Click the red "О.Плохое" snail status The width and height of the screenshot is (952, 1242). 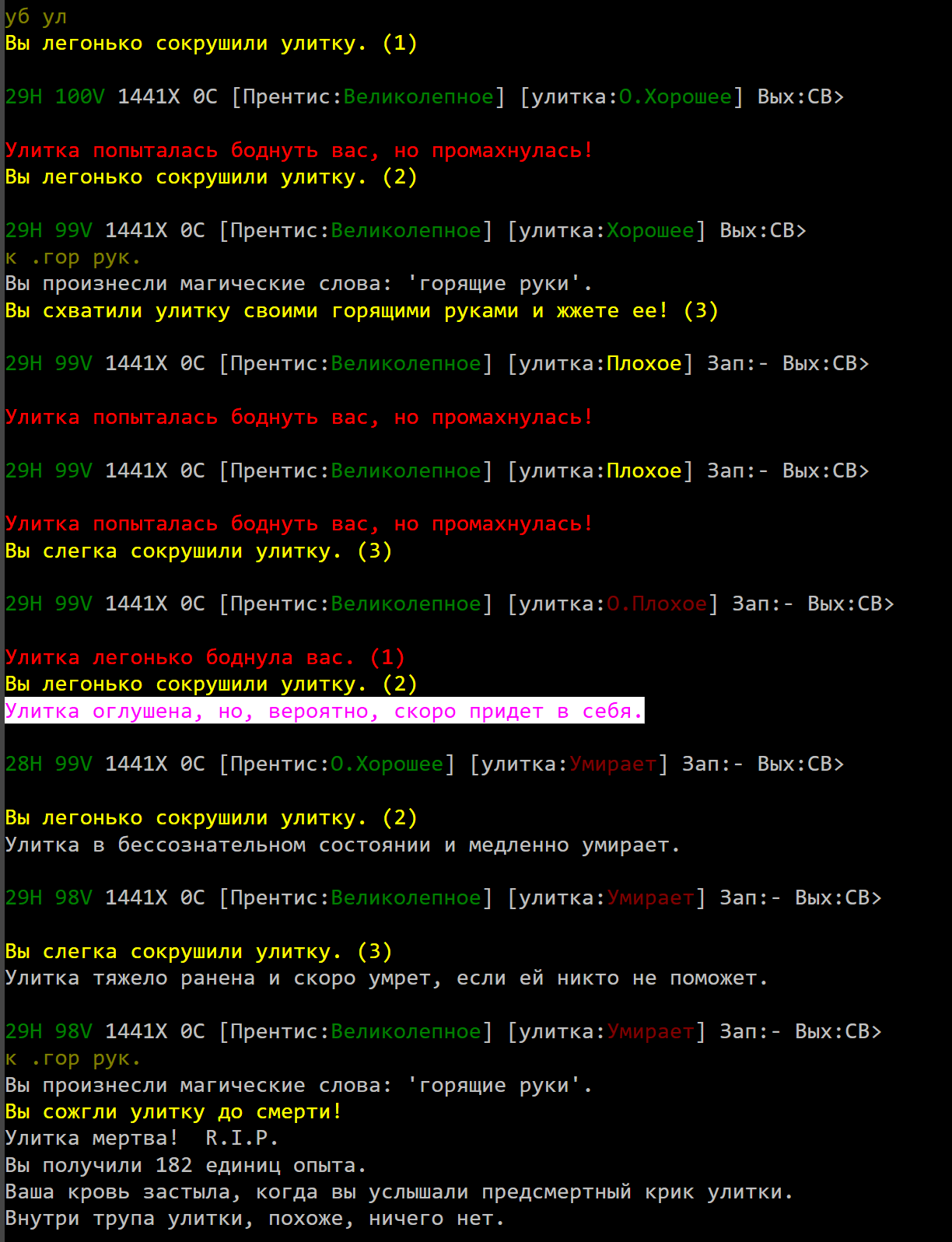(x=656, y=604)
